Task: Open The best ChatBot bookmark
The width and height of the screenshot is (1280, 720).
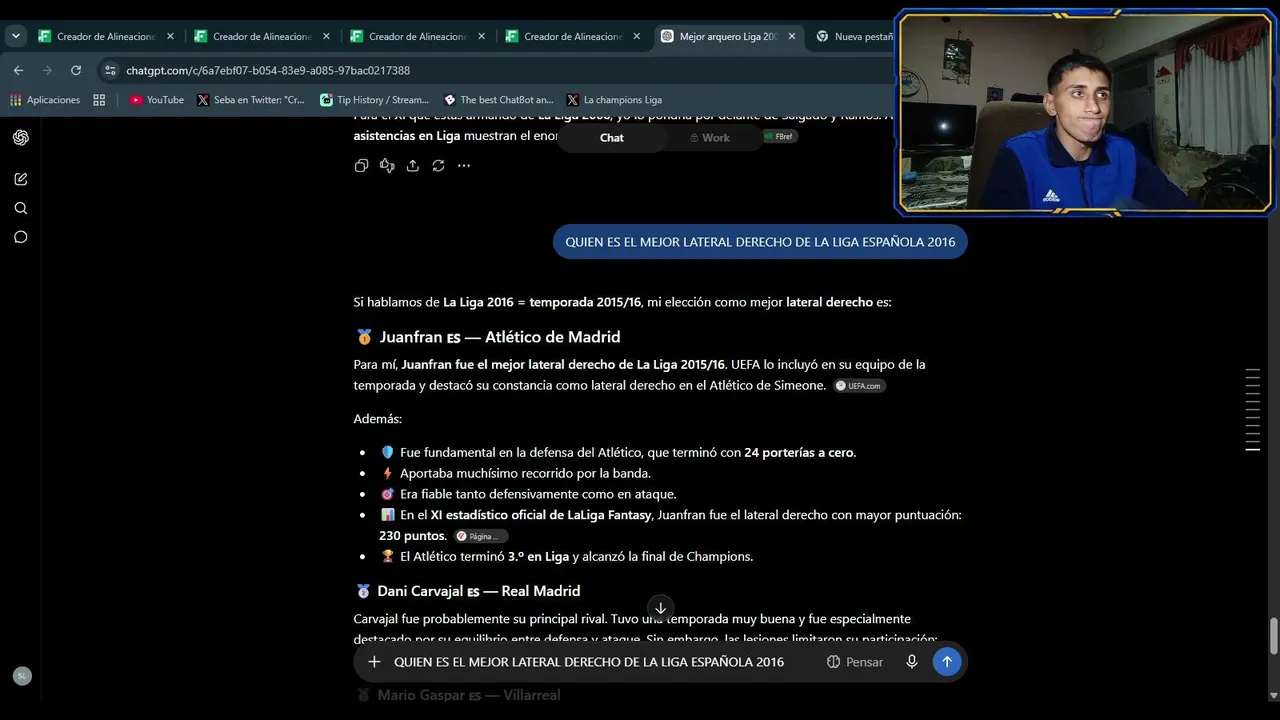Action: pos(497,100)
